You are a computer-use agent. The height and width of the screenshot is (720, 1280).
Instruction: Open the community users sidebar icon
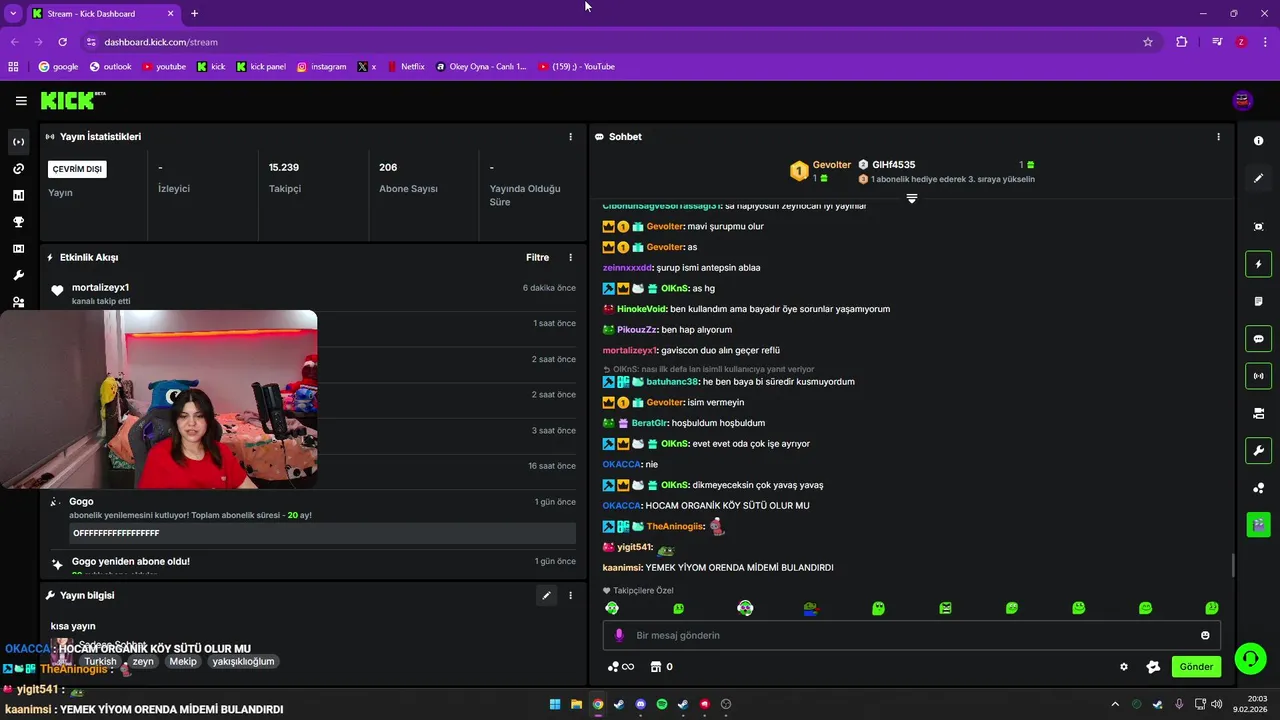point(18,302)
